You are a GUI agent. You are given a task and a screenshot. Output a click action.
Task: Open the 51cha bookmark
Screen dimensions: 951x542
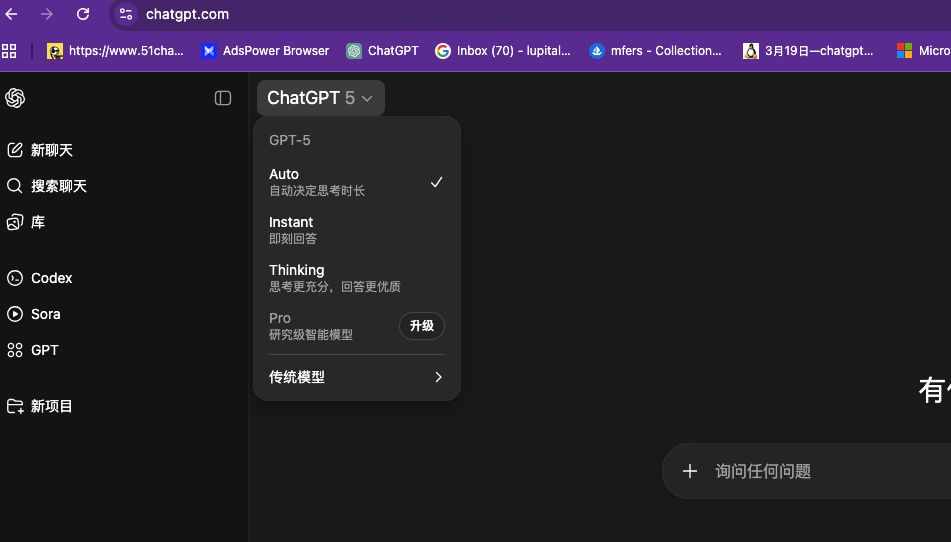tap(115, 51)
